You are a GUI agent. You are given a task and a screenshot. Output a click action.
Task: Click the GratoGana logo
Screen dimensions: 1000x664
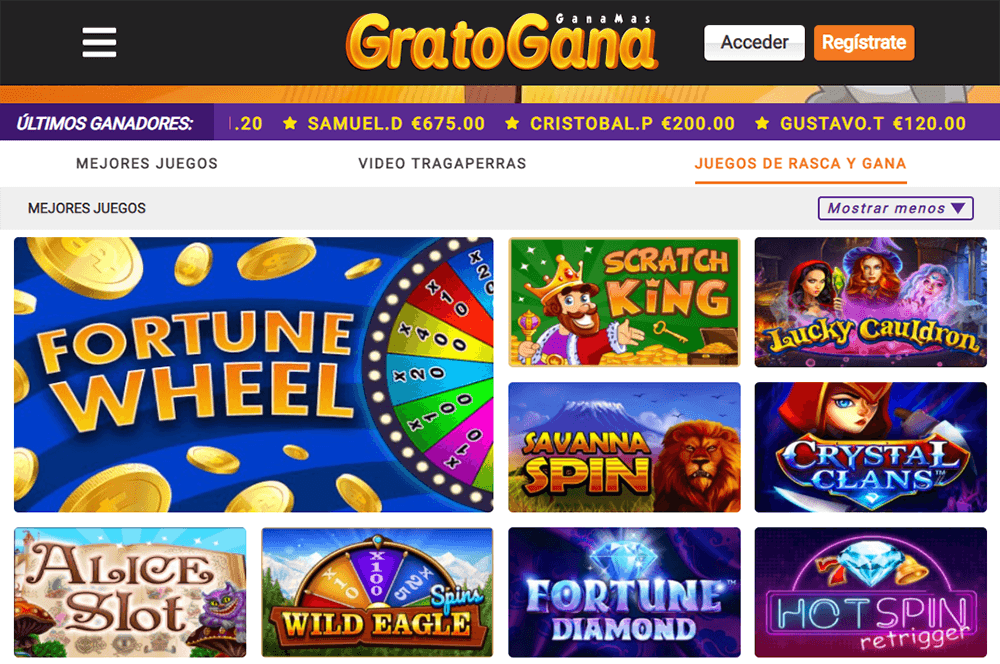point(502,41)
